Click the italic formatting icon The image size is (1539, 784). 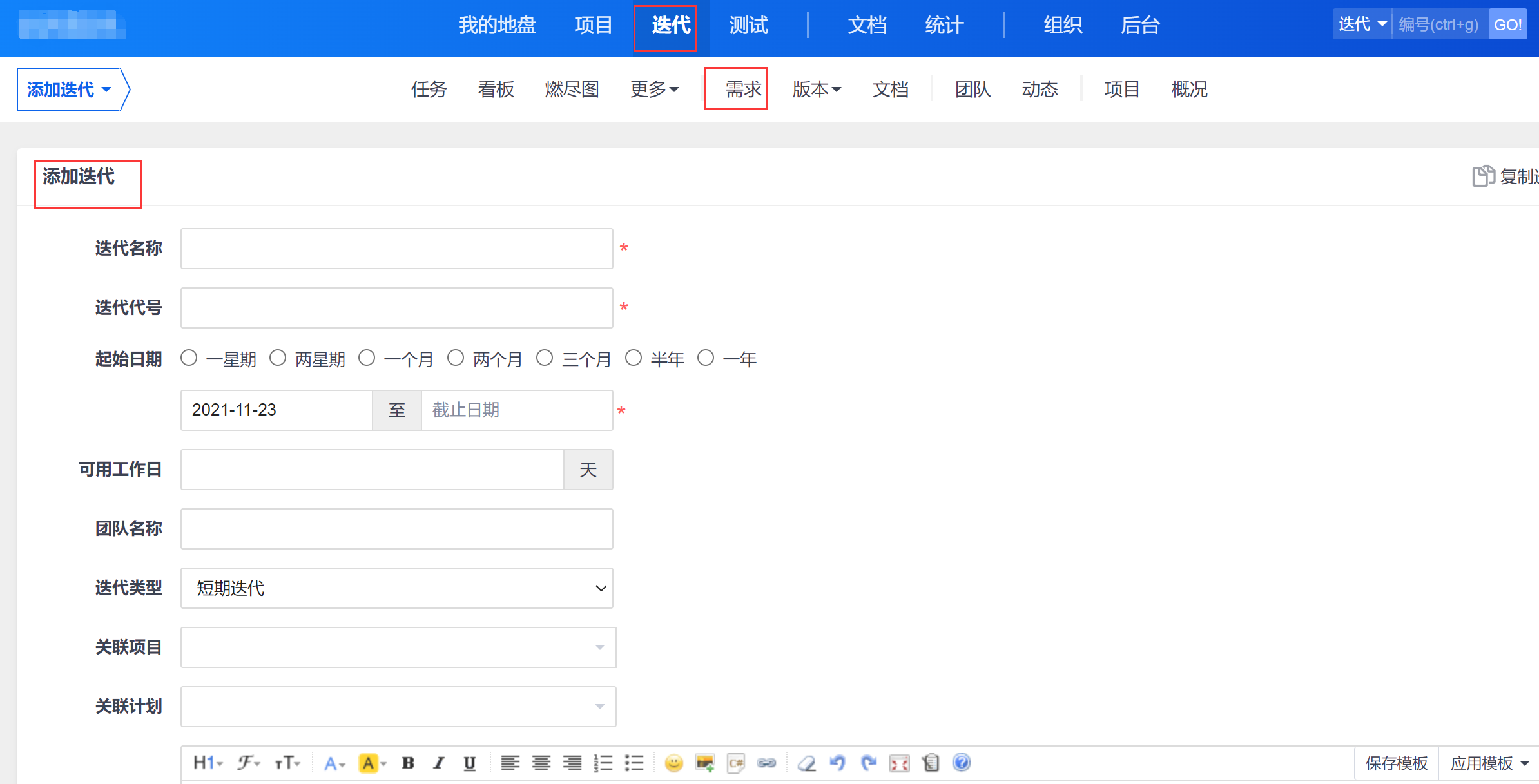[439, 763]
